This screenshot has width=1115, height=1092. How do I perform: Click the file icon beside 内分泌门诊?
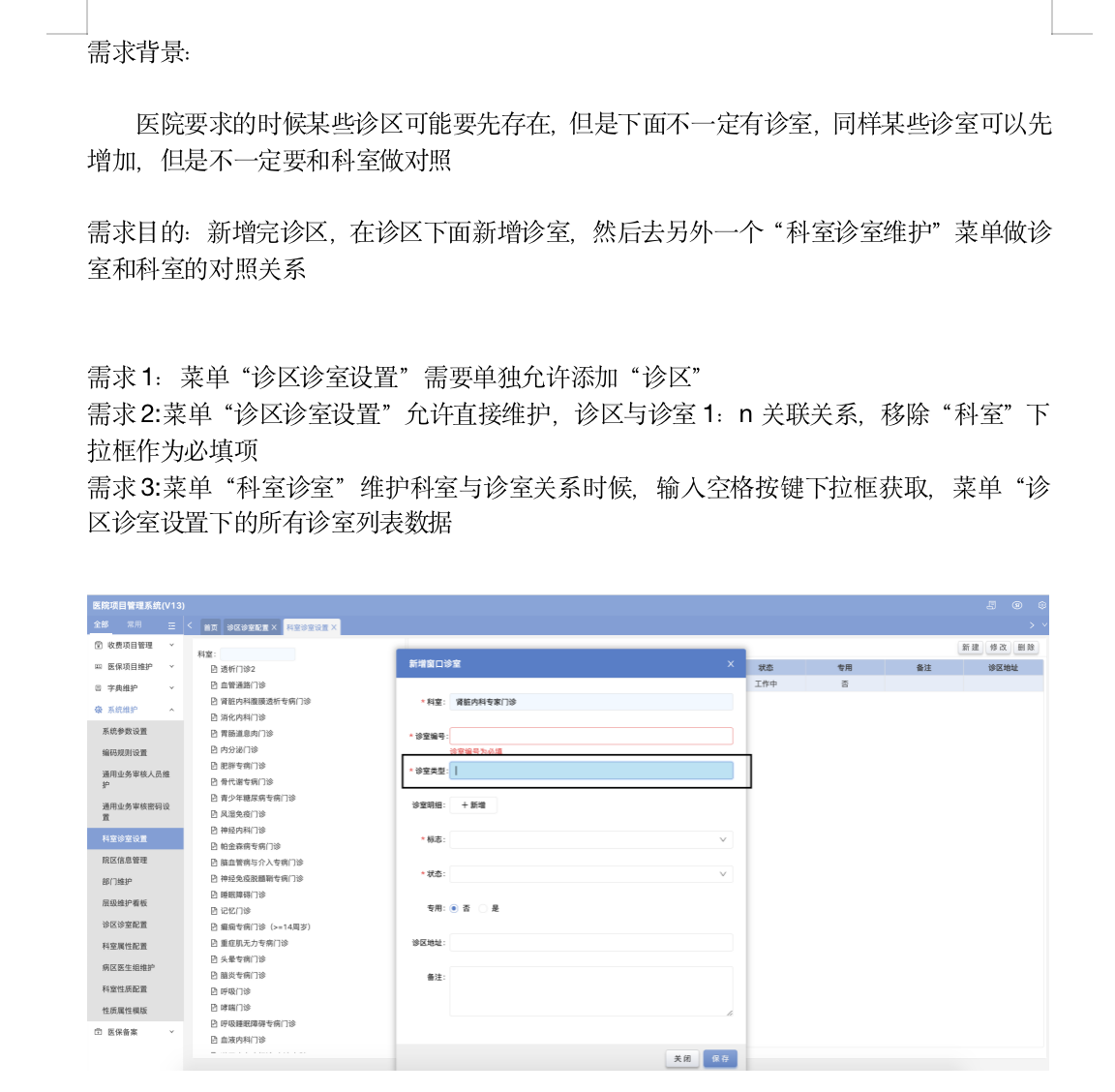(214, 750)
